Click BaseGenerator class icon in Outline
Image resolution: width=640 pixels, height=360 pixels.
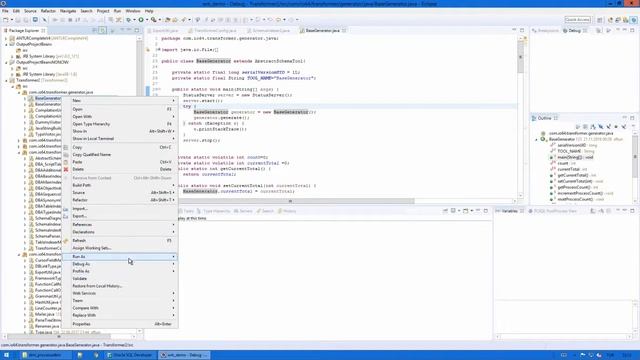(x=543, y=139)
